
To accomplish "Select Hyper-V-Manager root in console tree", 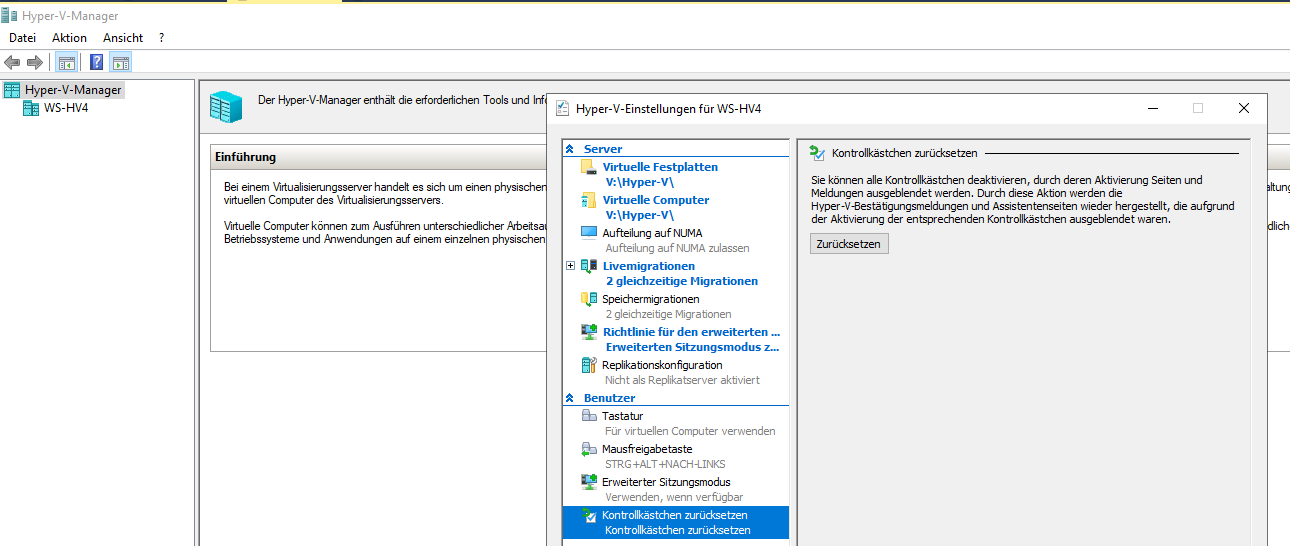I will pos(73,90).
